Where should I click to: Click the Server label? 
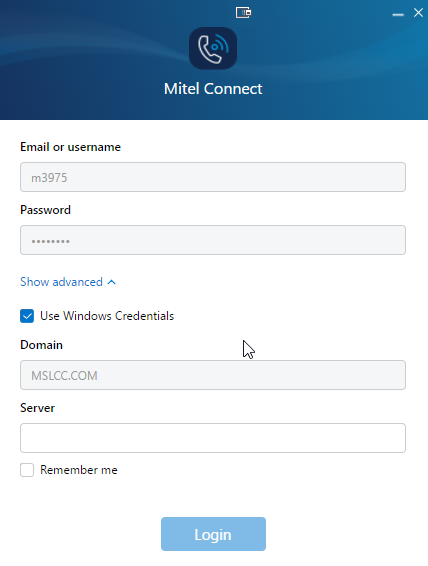38,408
